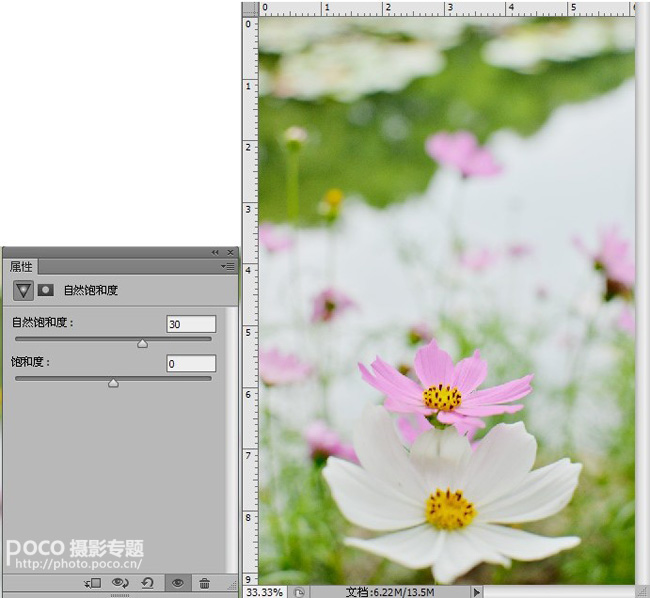The height and width of the screenshot is (598, 650).
Task: Clip adjustment to the layer below
Action: click(93, 583)
